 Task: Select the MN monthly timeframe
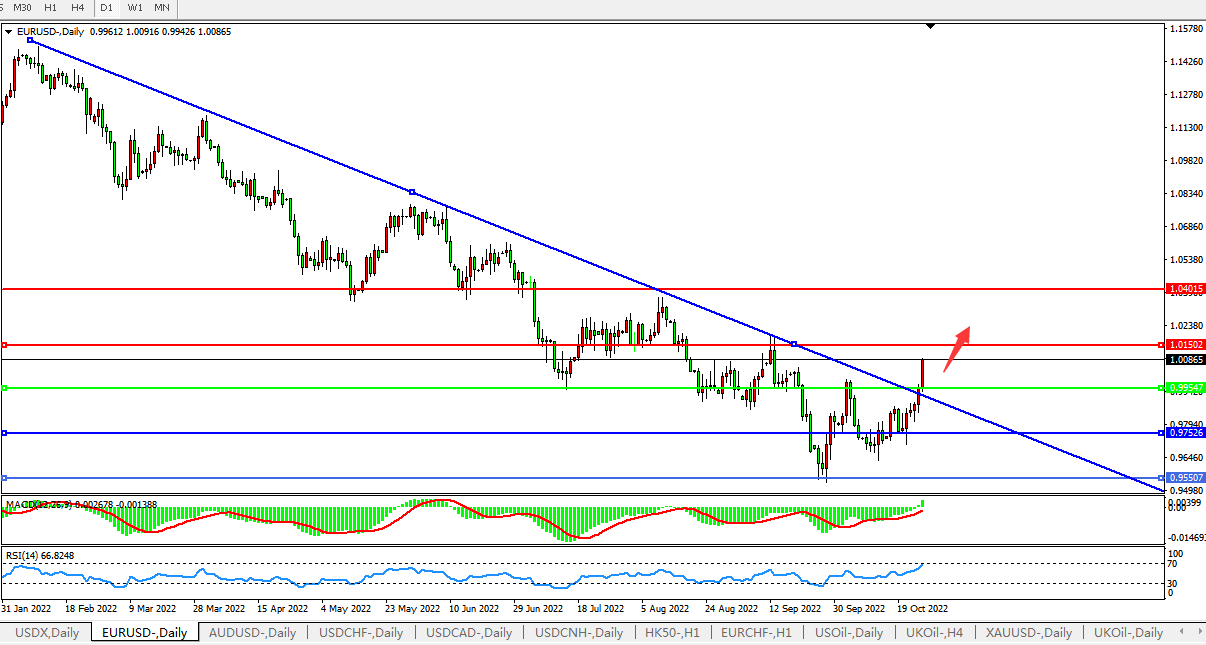coord(161,7)
